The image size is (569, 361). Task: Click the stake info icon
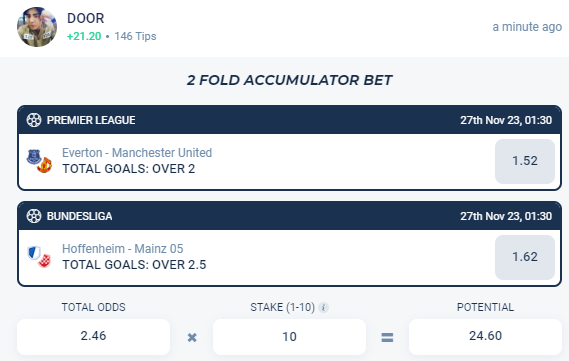coord(323,308)
